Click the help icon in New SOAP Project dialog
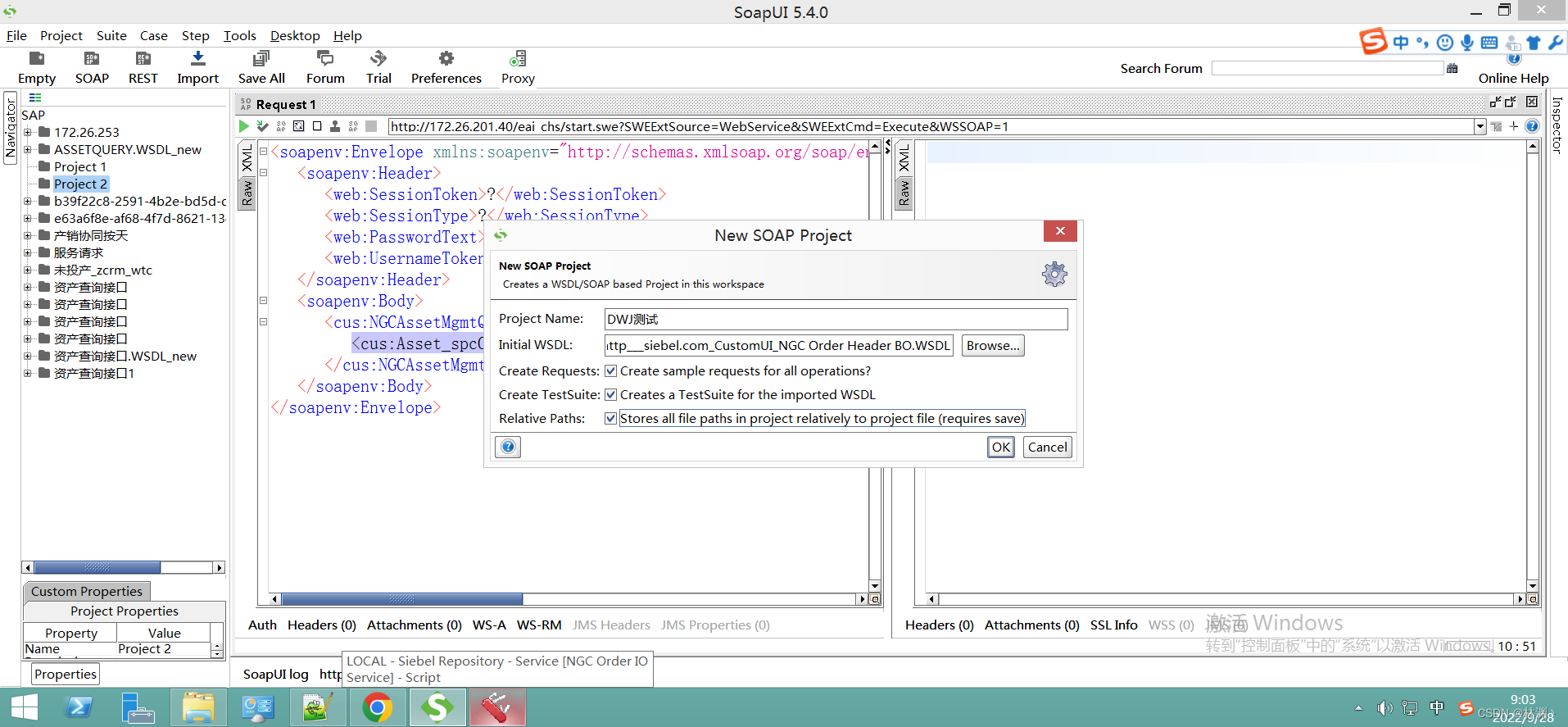1568x727 pixels. [x=508, y=447]
